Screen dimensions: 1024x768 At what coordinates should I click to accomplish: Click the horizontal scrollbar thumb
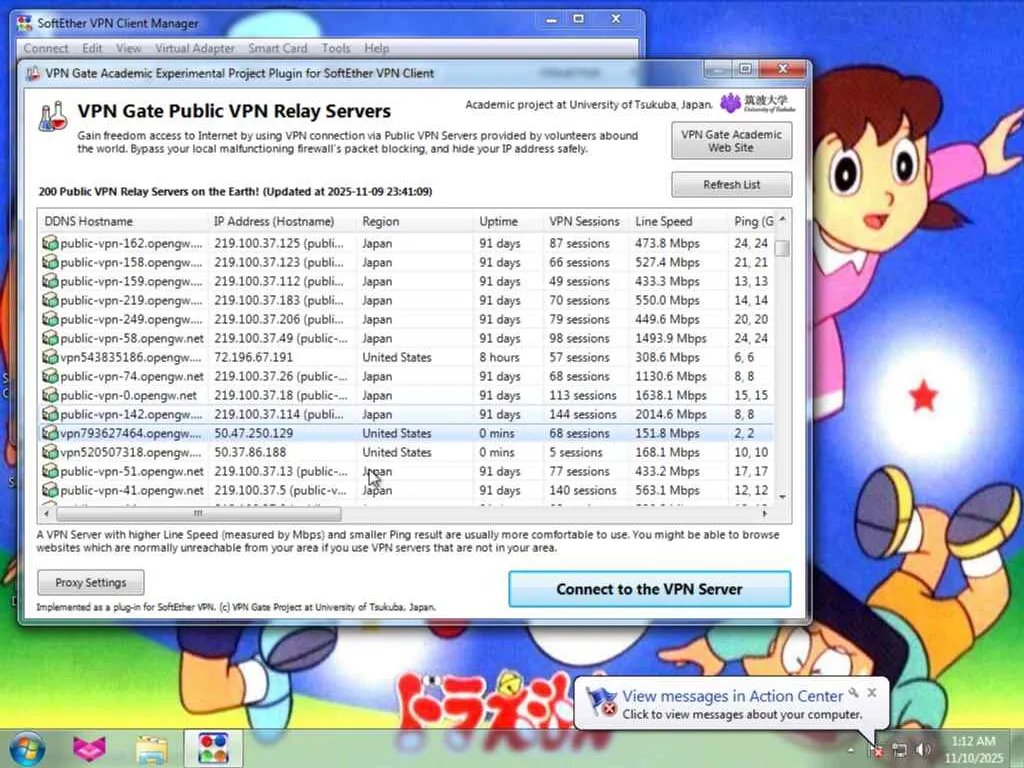coord(199,513)
